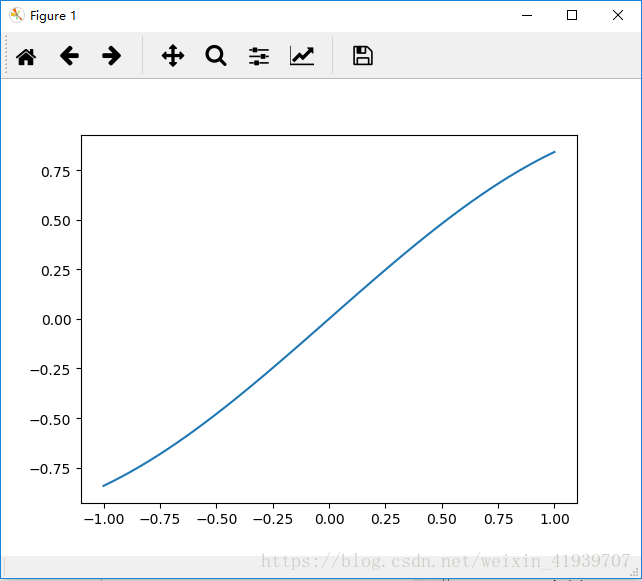
Task: Activate the Pan axes tool
Action: coord(173,56)
